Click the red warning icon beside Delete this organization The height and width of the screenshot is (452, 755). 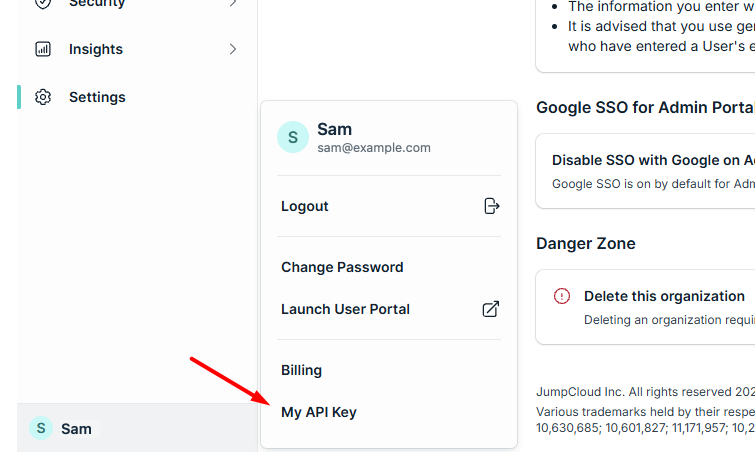tap(562, 296)
